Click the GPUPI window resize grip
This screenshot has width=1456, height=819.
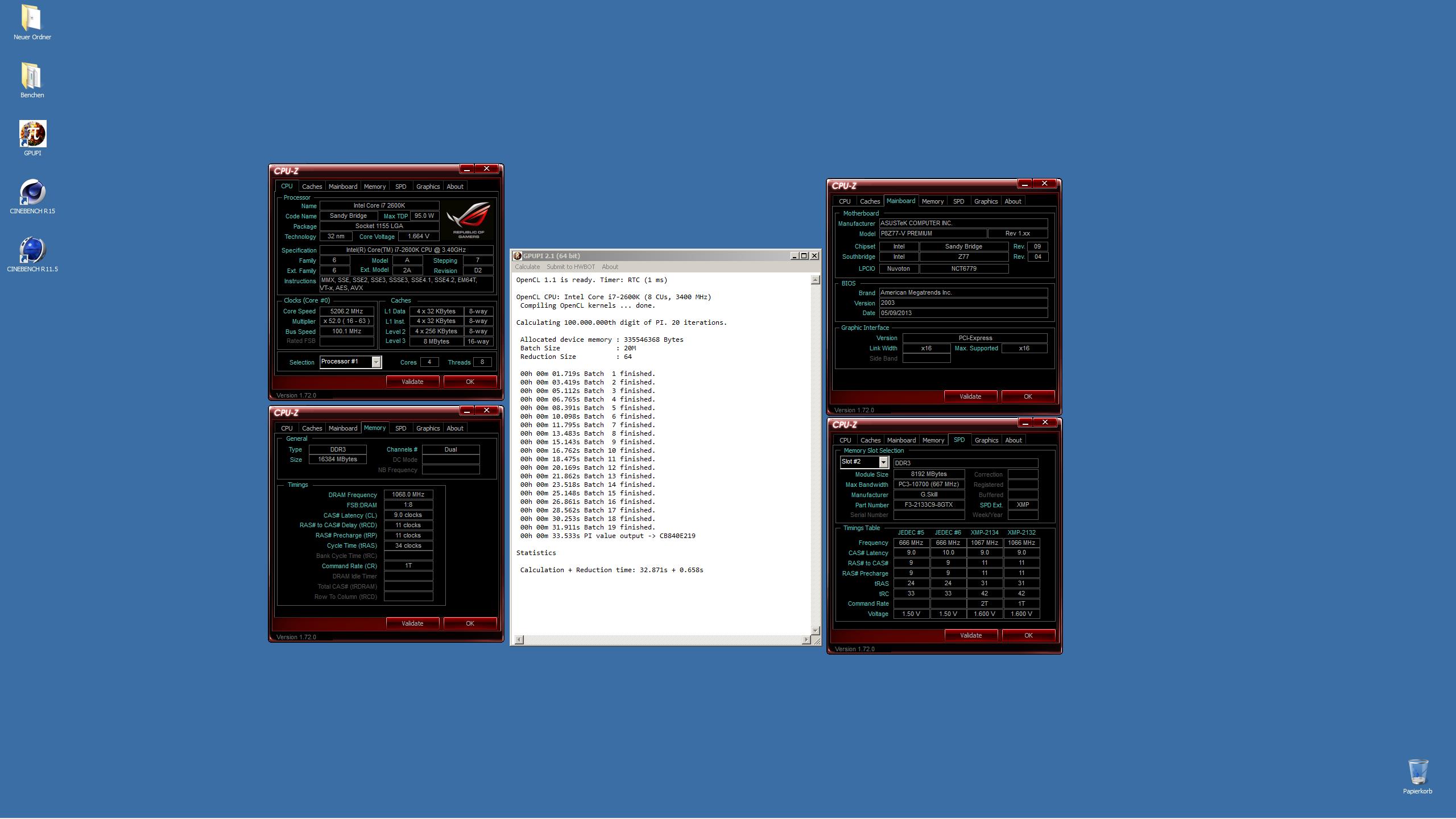(x=816, y=640)
